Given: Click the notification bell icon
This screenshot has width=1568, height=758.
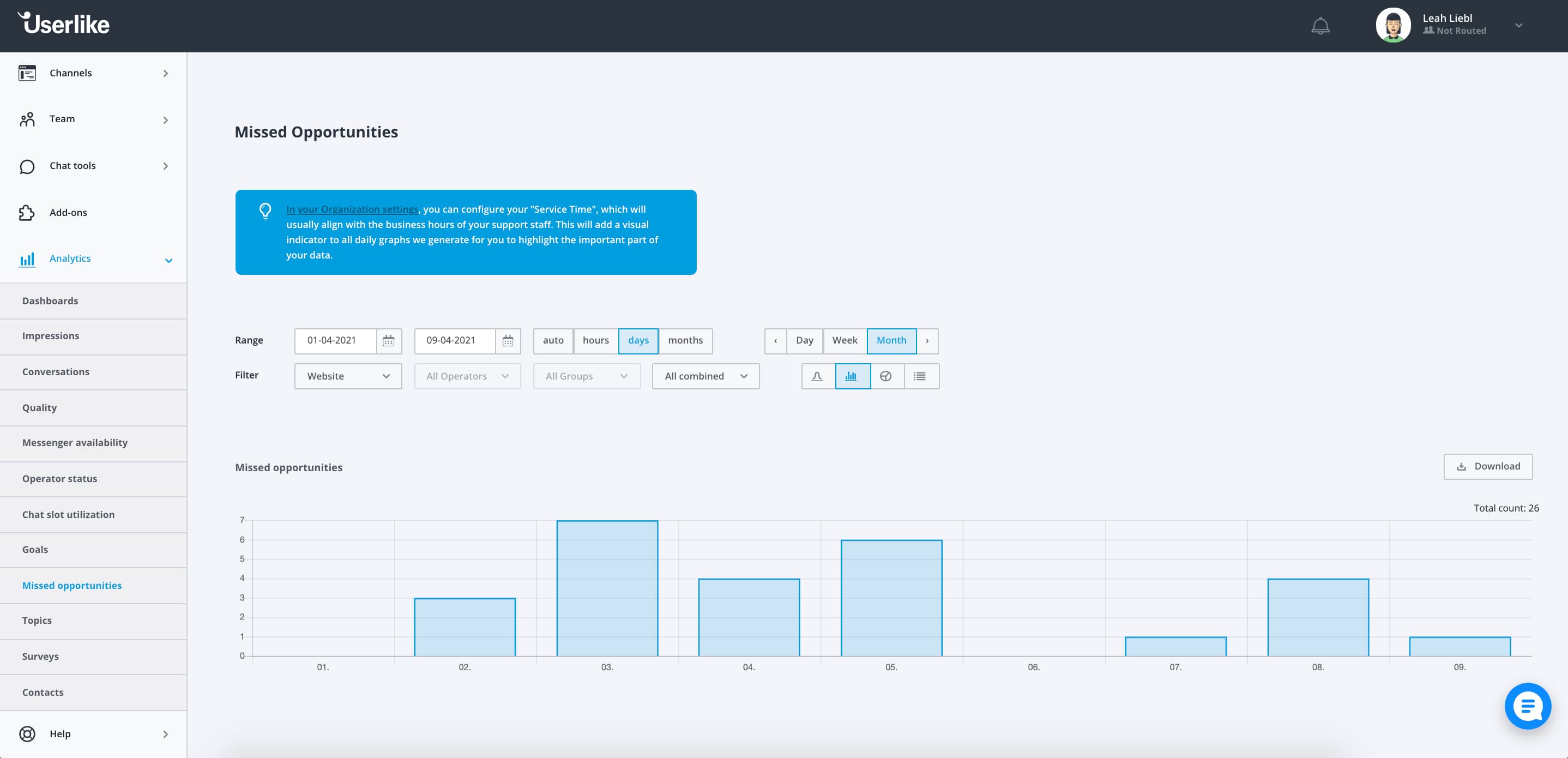Looking at the screenshot, I should coord(1319,26).
